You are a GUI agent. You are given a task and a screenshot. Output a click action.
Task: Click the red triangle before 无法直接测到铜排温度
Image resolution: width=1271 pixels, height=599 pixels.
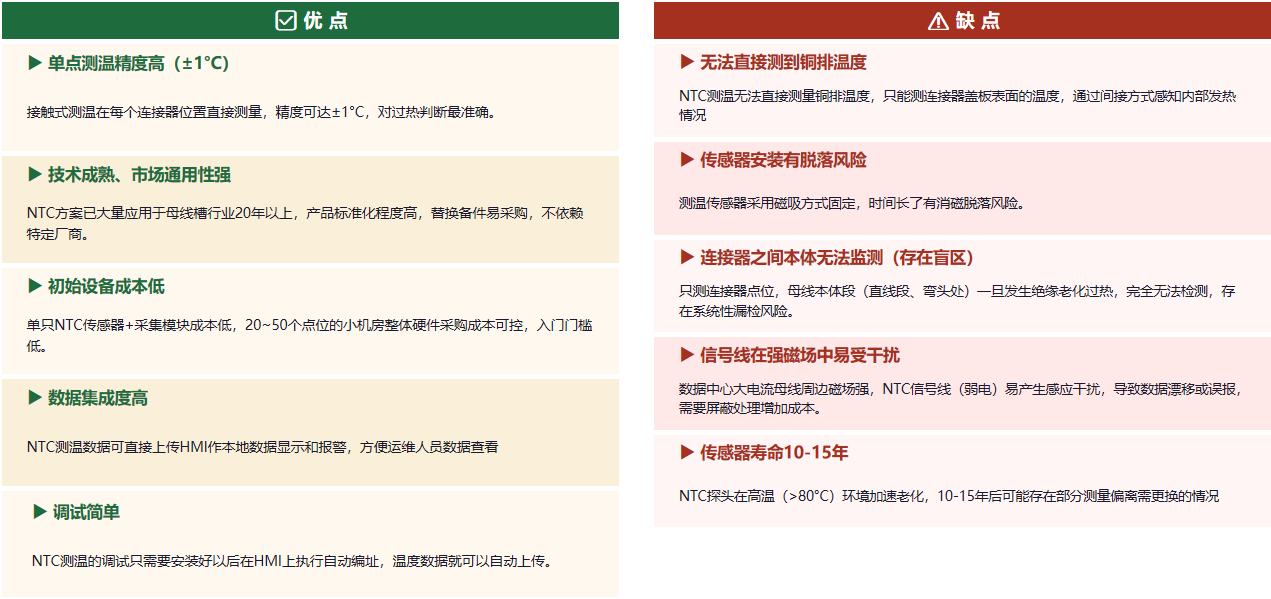(687, 62)
